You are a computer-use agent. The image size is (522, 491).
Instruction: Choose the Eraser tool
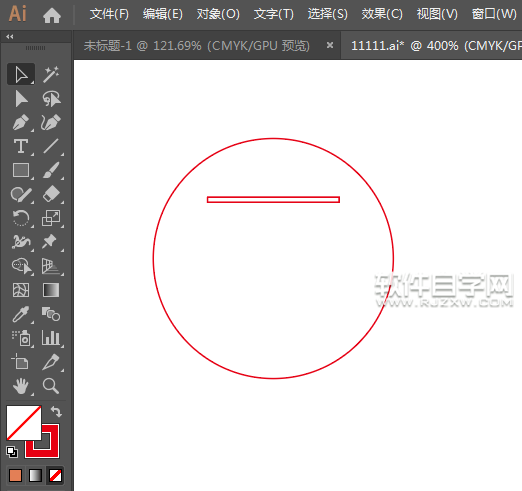point(51,194)
